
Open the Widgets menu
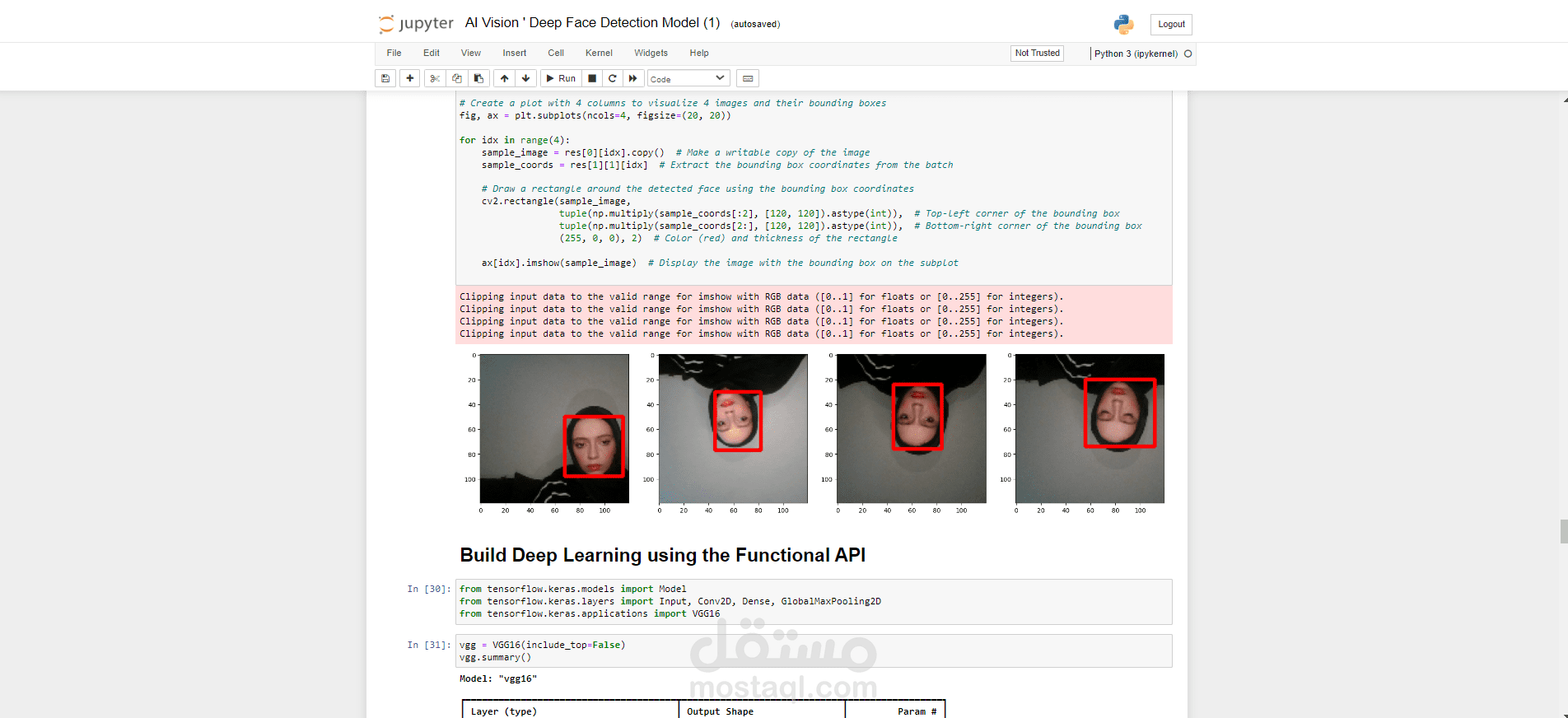tap(651, 53)
